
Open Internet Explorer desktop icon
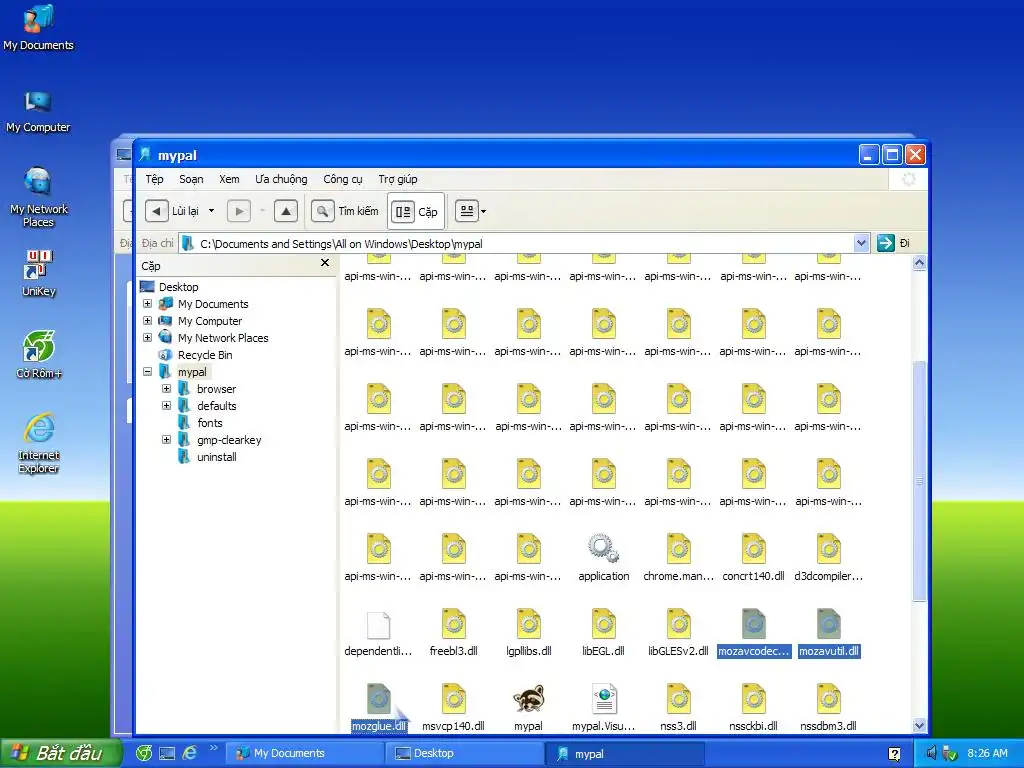click(x=39, y=443)
